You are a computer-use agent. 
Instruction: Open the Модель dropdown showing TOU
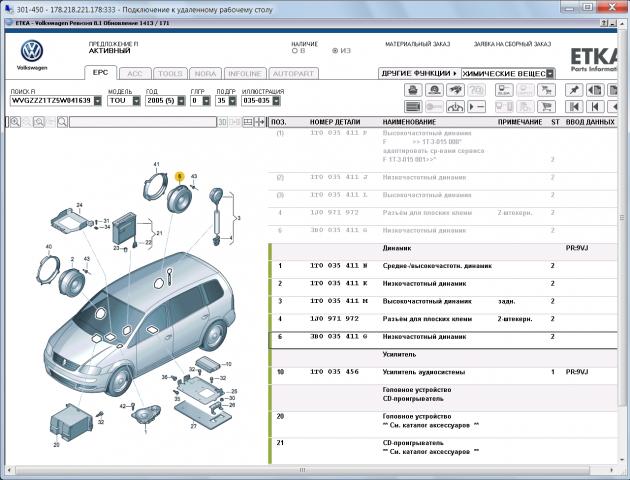tap(136, 101)
